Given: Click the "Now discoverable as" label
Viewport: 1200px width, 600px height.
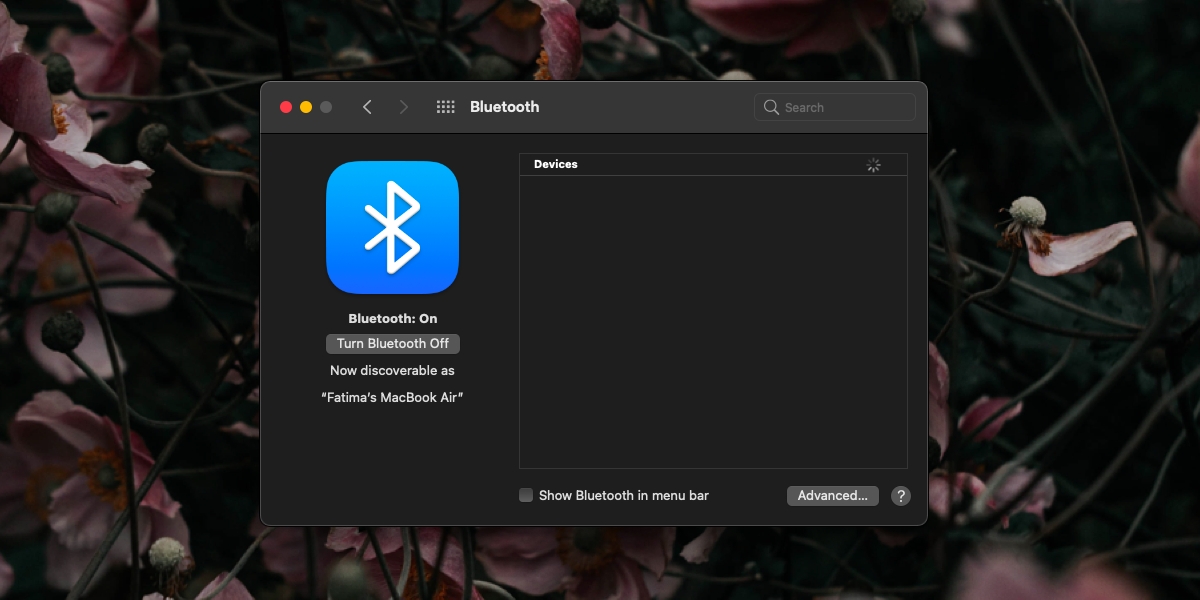Looking at the screenshot, I should [392, 370].
